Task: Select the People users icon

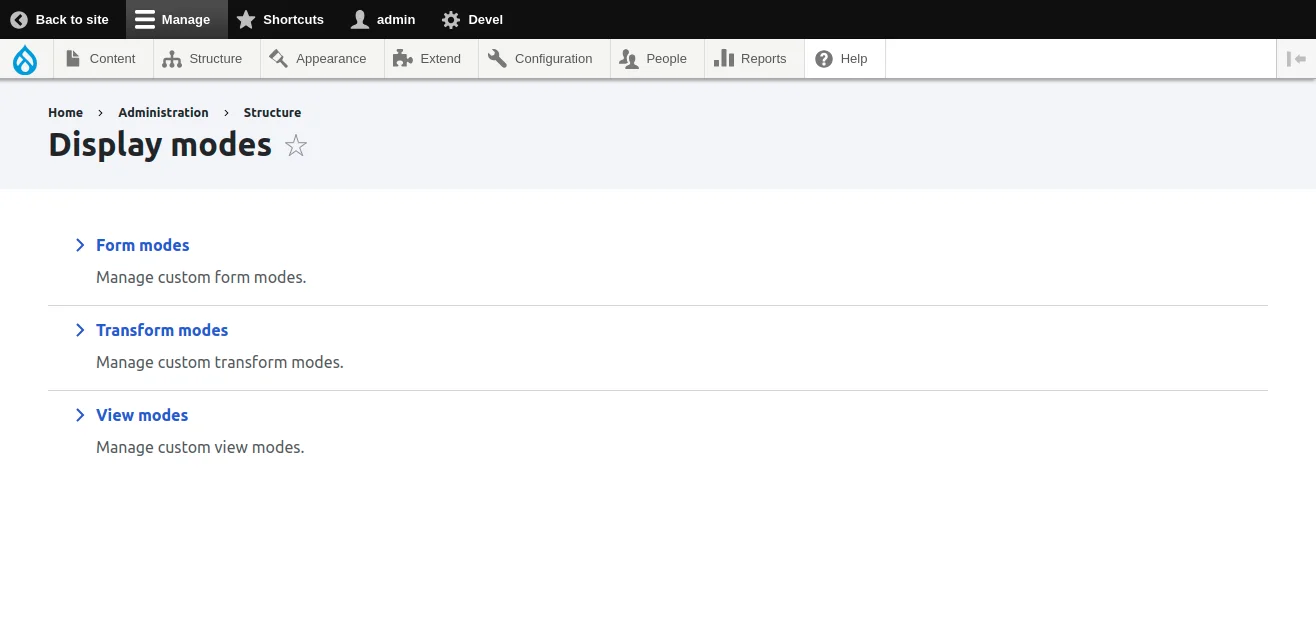Action: point(629,58)
